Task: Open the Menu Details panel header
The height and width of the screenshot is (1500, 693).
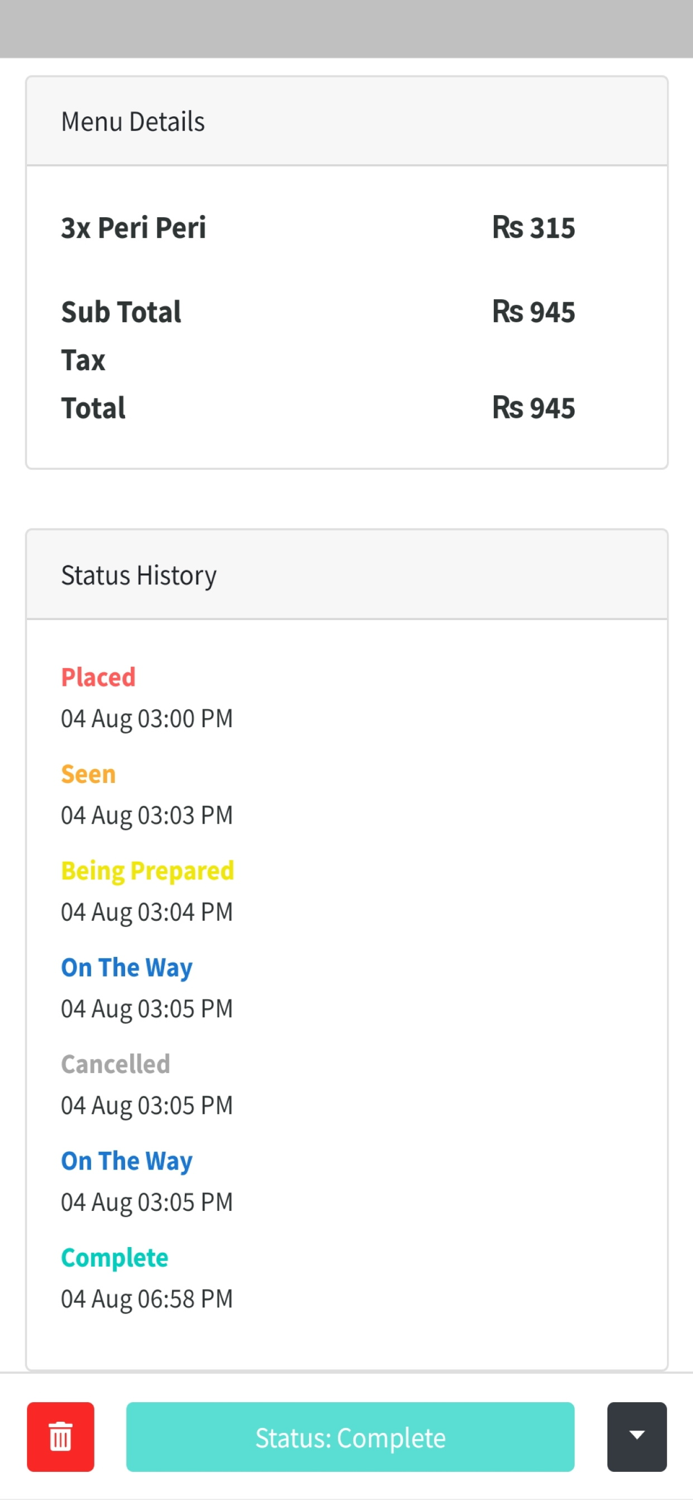Action: point(132,121)
